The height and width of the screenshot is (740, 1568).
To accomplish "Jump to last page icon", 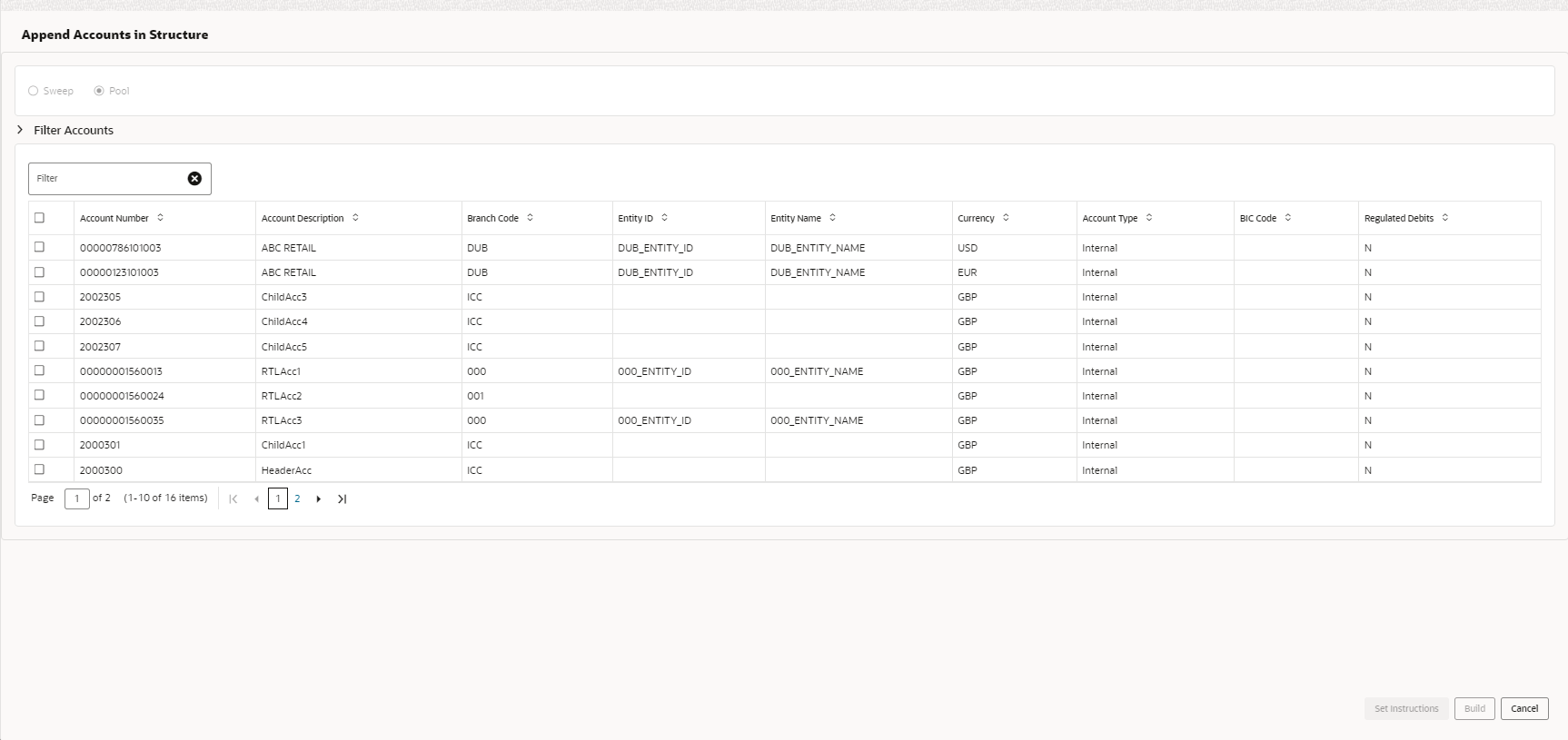I will pos(342,498).
